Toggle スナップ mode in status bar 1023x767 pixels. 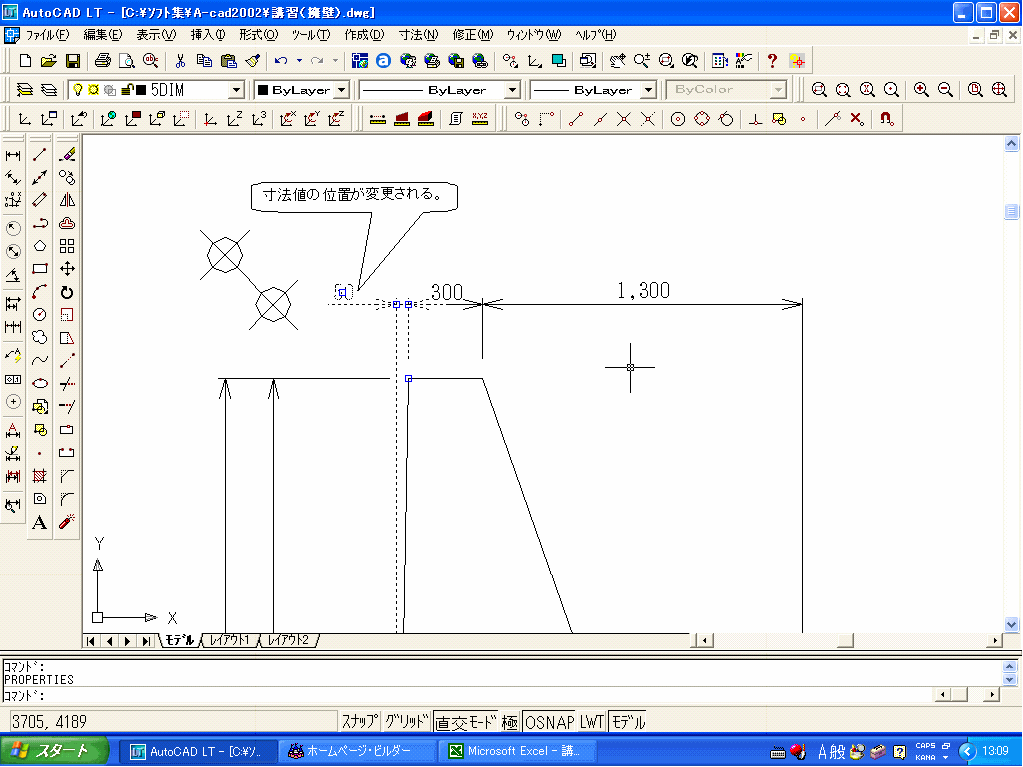(x=359, y=721)
